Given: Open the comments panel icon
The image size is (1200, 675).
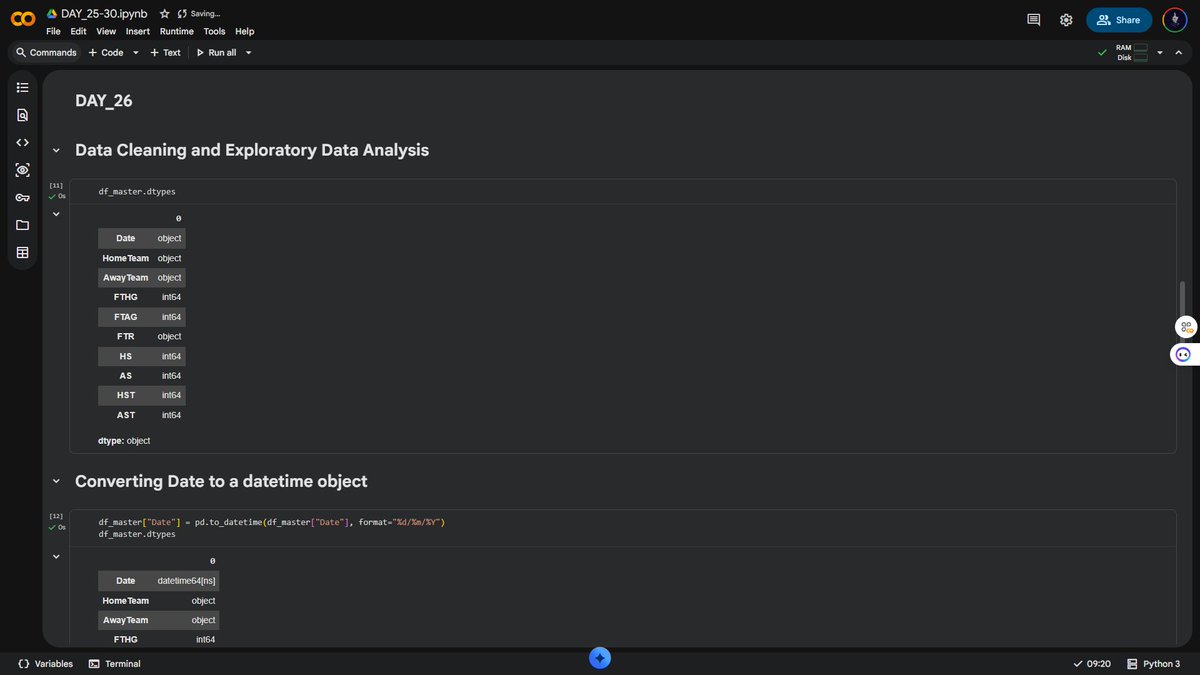Looking at the screenshot, I should 1034,20.
